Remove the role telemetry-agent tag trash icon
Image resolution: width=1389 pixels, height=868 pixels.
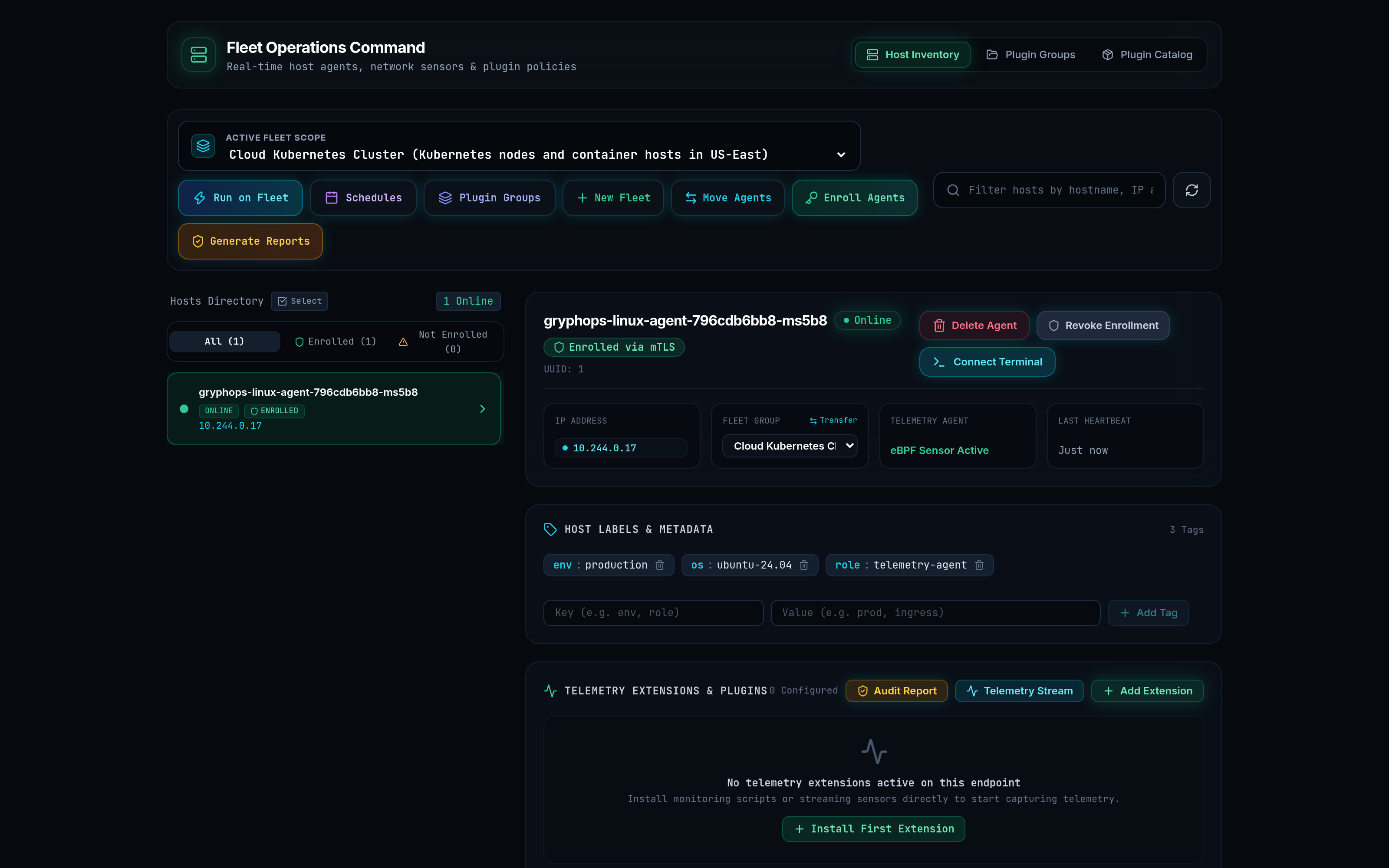coord(979,565)
